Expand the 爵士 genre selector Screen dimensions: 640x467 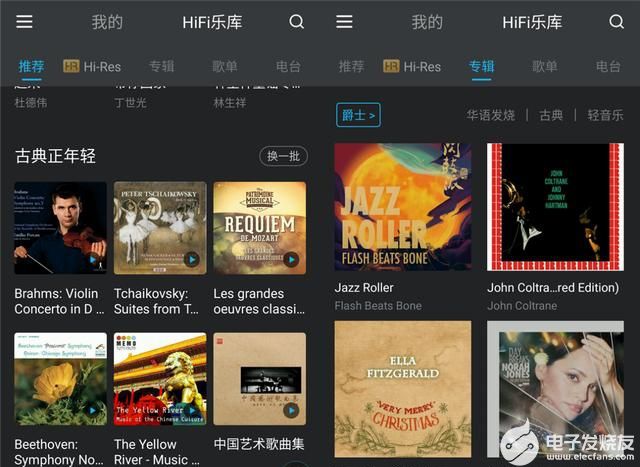click(x=359, y=115)
